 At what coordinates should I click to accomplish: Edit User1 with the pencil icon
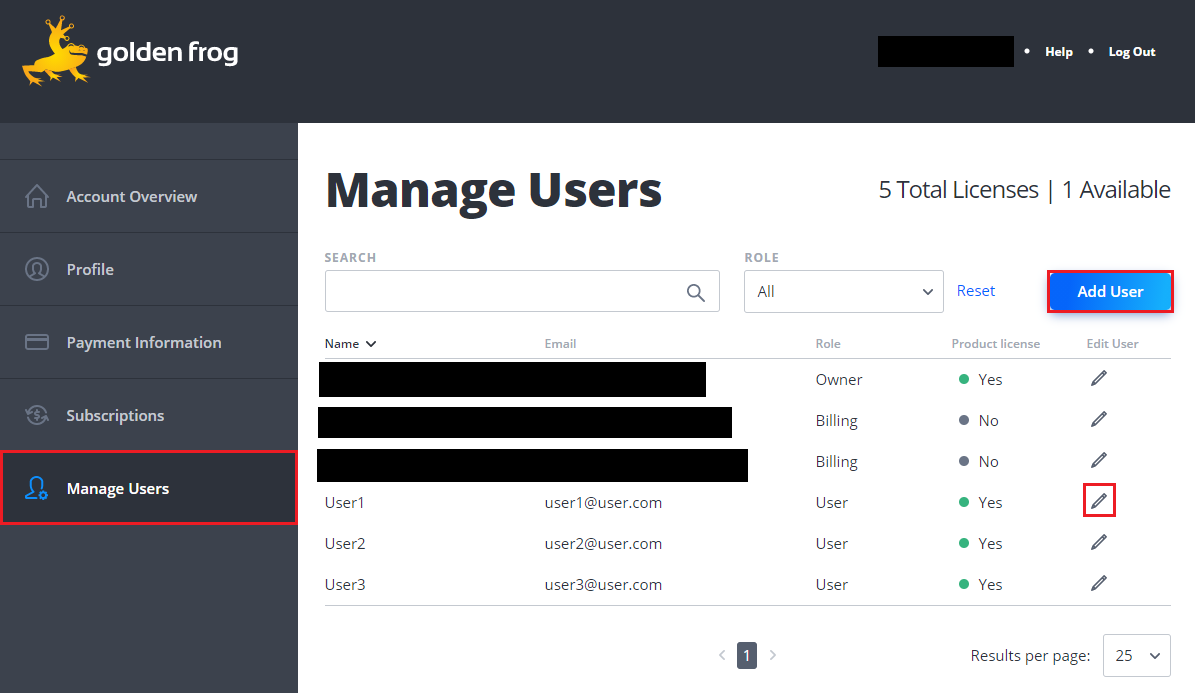[1098, 500]
